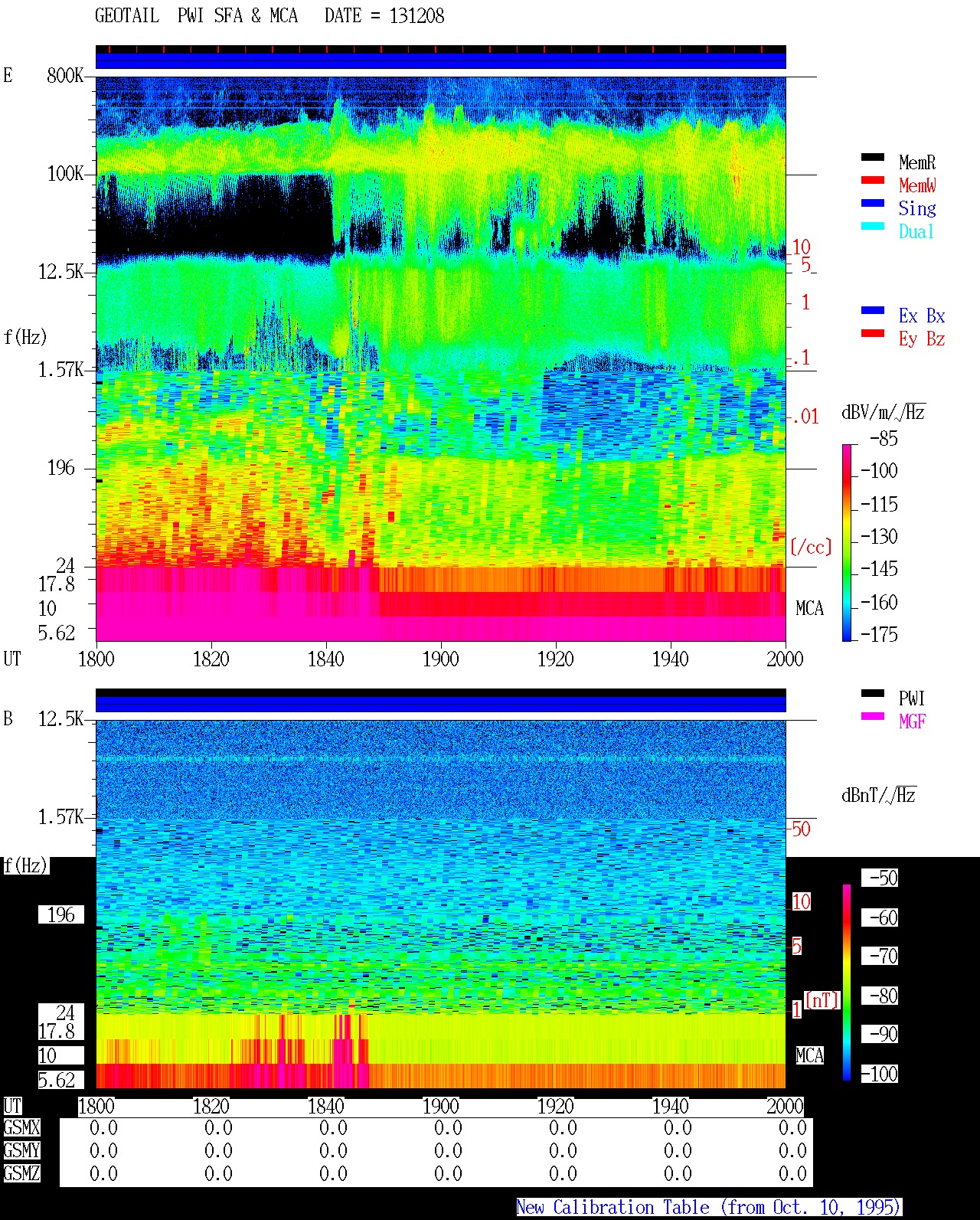
Task: Click the 12.5K label on the B panel
Action: click(x=61, y=719)
